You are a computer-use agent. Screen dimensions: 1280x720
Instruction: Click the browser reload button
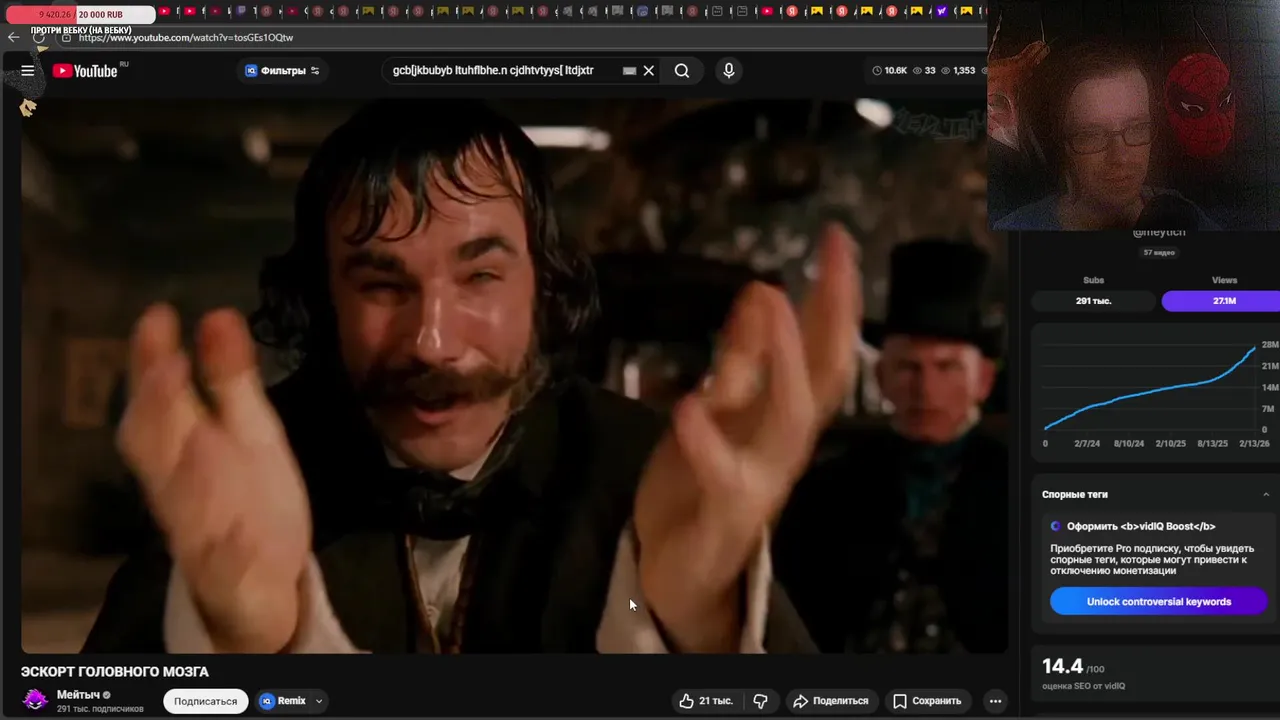pyautogui.click(x=40, y=38)
